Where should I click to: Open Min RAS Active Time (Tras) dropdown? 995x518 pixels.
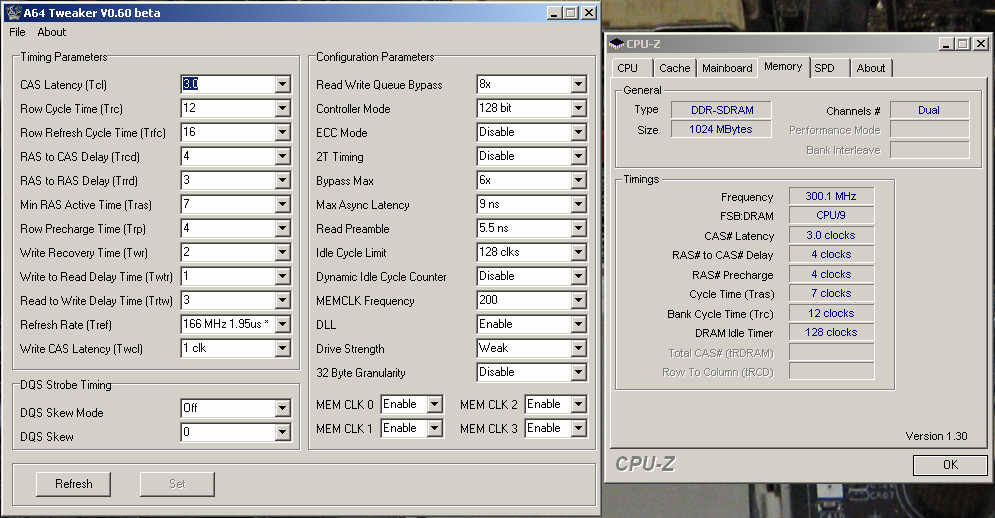[283, 204]
